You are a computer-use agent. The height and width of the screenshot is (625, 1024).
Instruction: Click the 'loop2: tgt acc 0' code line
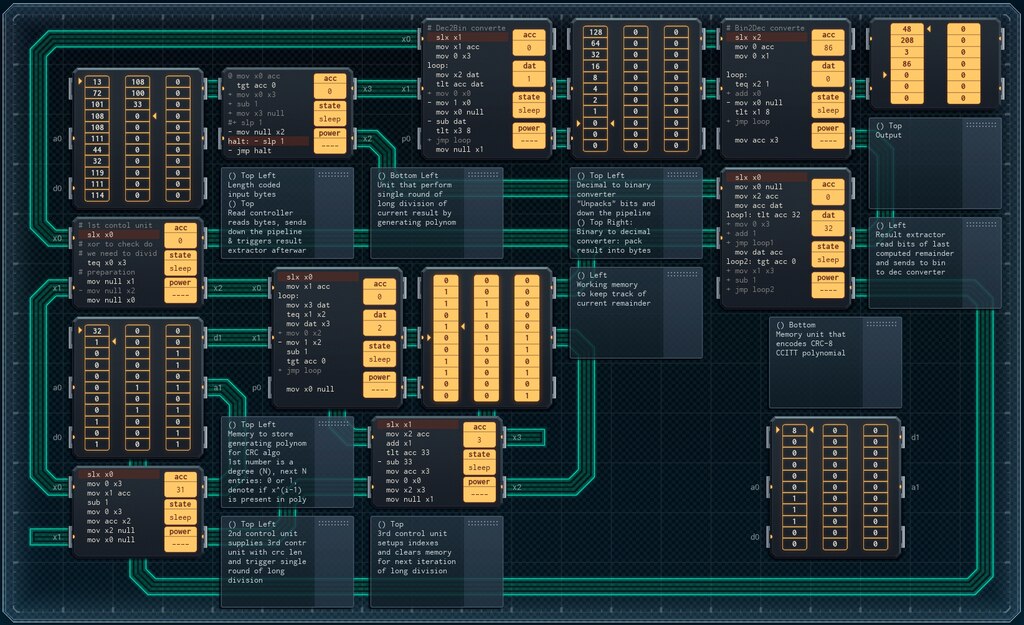pos(761,261)
